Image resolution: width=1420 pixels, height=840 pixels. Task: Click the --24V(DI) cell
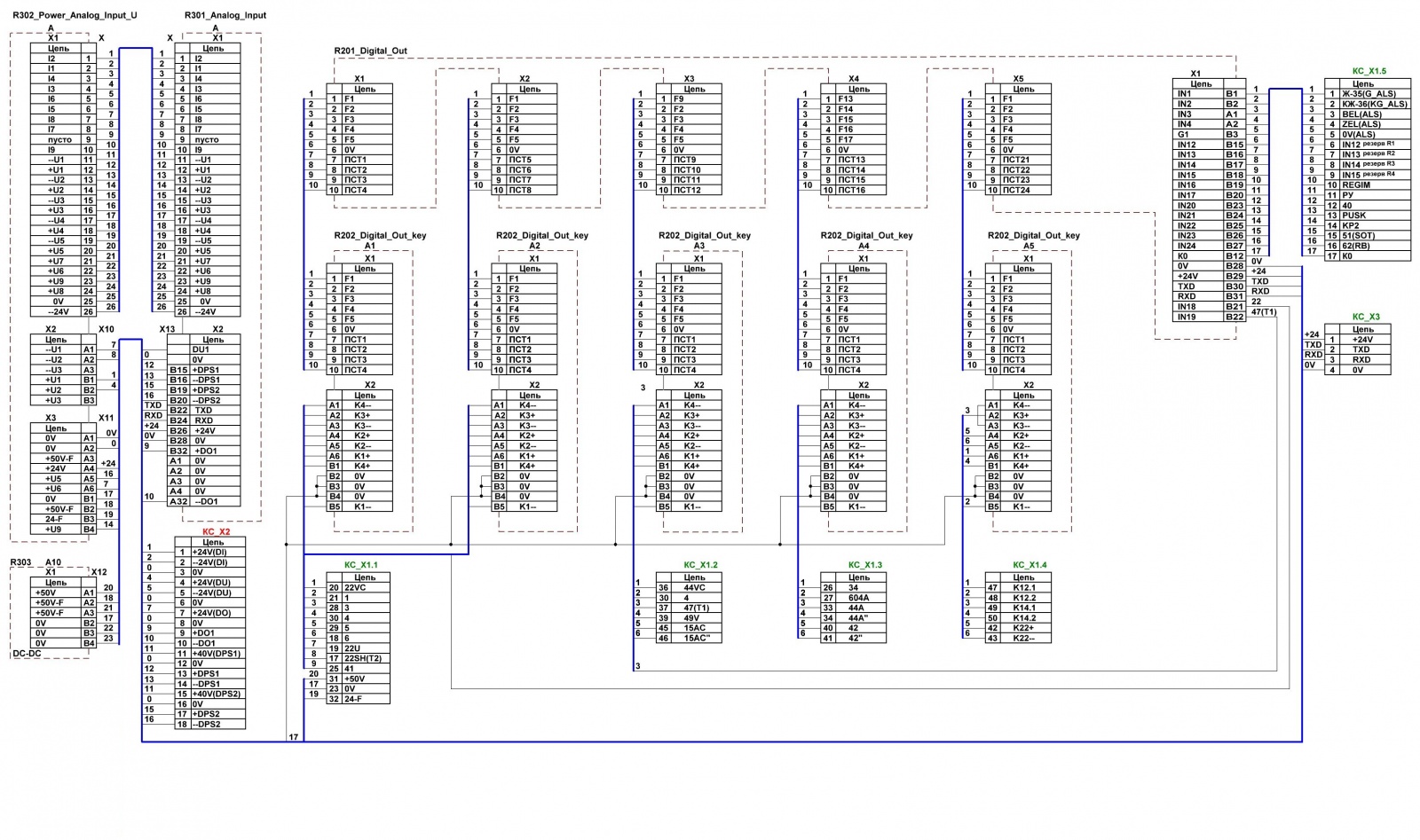tap(217, 562)
